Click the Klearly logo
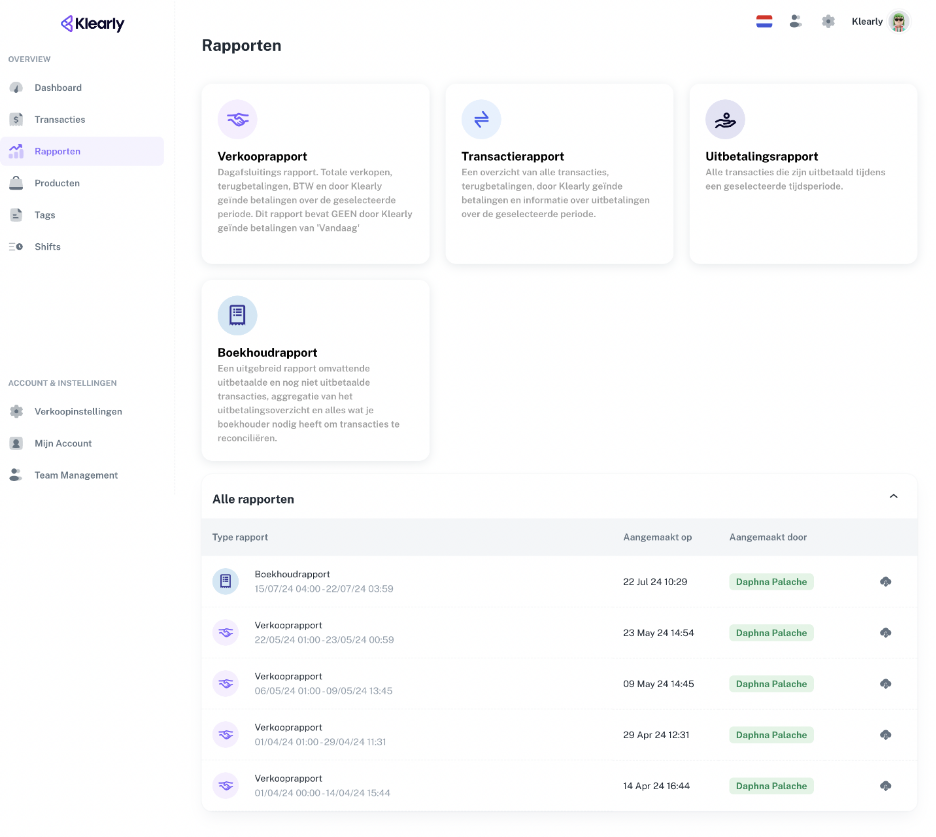 (x=92, y=24)
